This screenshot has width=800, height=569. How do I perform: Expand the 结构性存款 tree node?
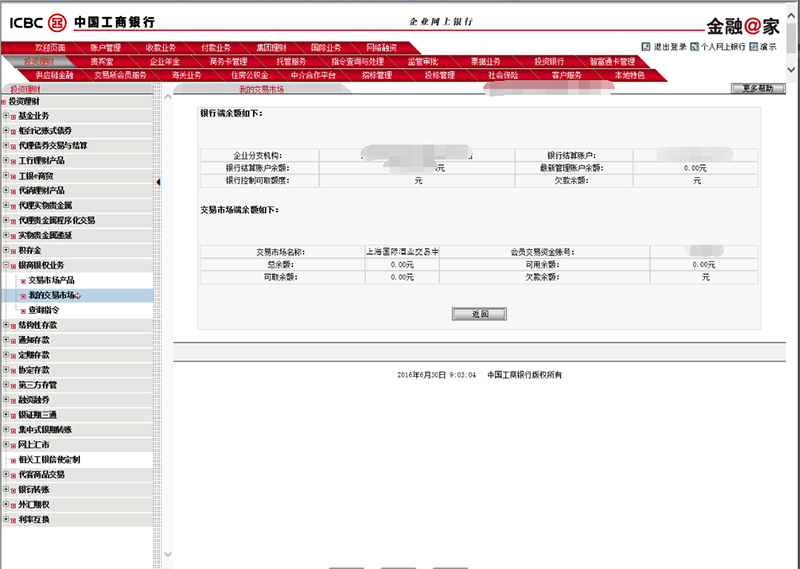pos(5,325)
